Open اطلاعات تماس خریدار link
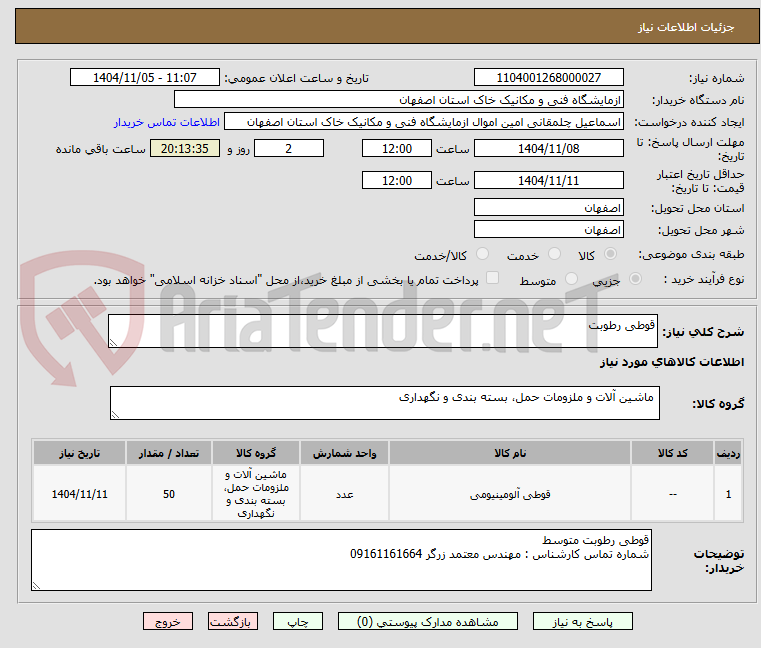 [167, 122]
